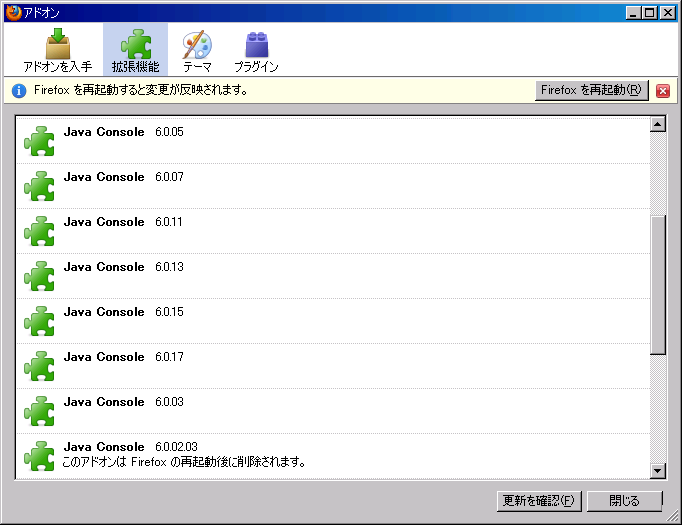Screen dimensions: 682x525
Task: Click the scrollbar up arrow of add-on list
Action: pyautogui.click(x=658, y=124)
